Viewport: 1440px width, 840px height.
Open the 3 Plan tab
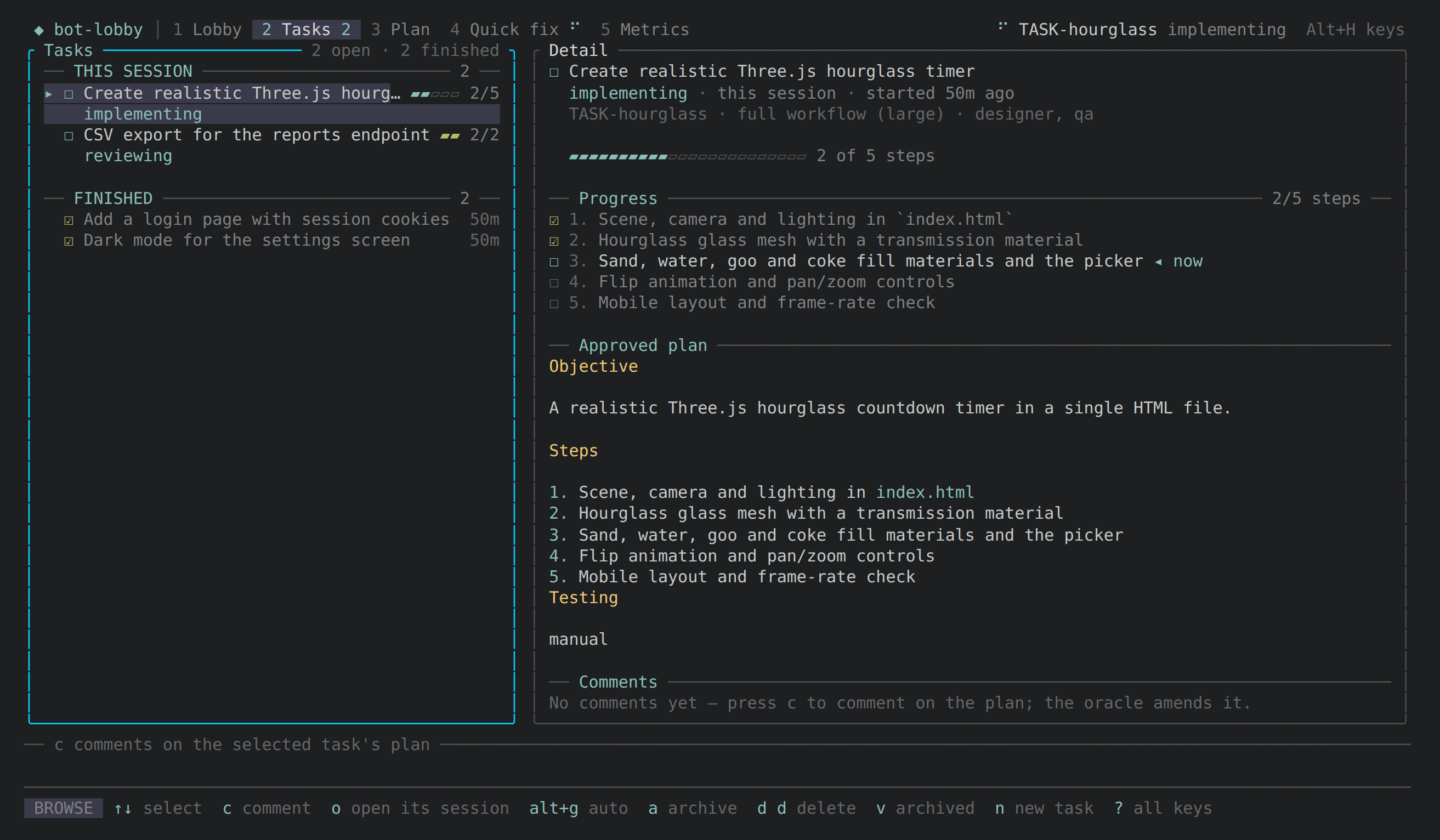(x=400, y=30)
